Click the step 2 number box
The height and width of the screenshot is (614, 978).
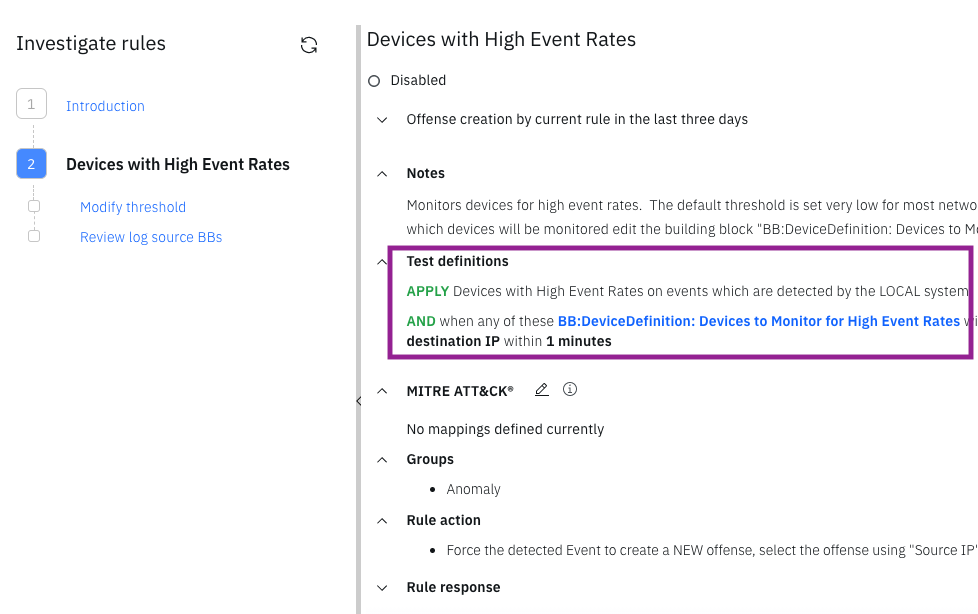pos(31,164)
